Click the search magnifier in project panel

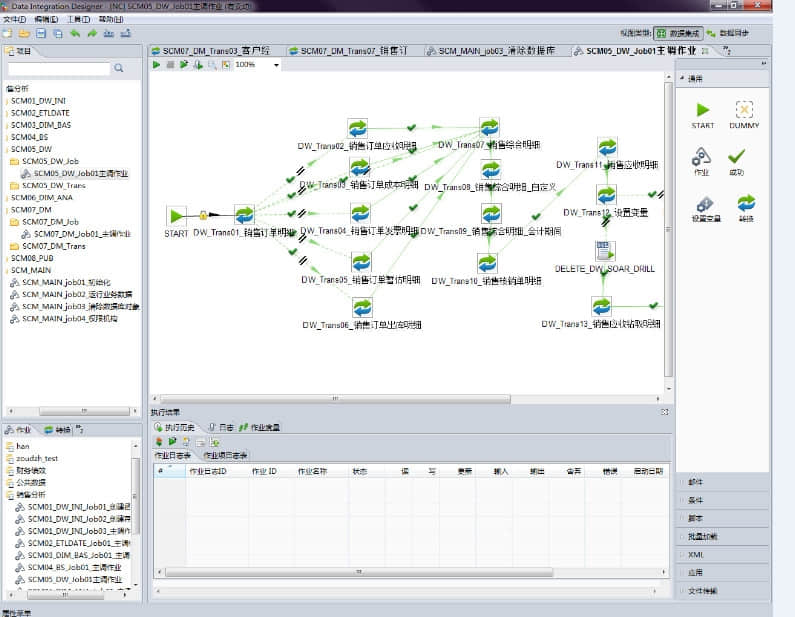(x=119, y=69)
